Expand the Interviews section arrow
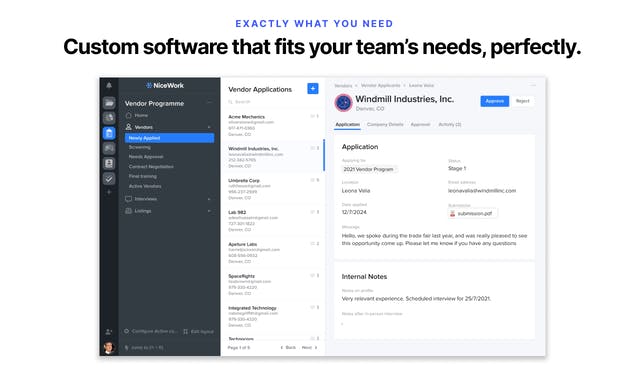Image resolution: width=635 pixels, height=380 pixels. (209, 199)
